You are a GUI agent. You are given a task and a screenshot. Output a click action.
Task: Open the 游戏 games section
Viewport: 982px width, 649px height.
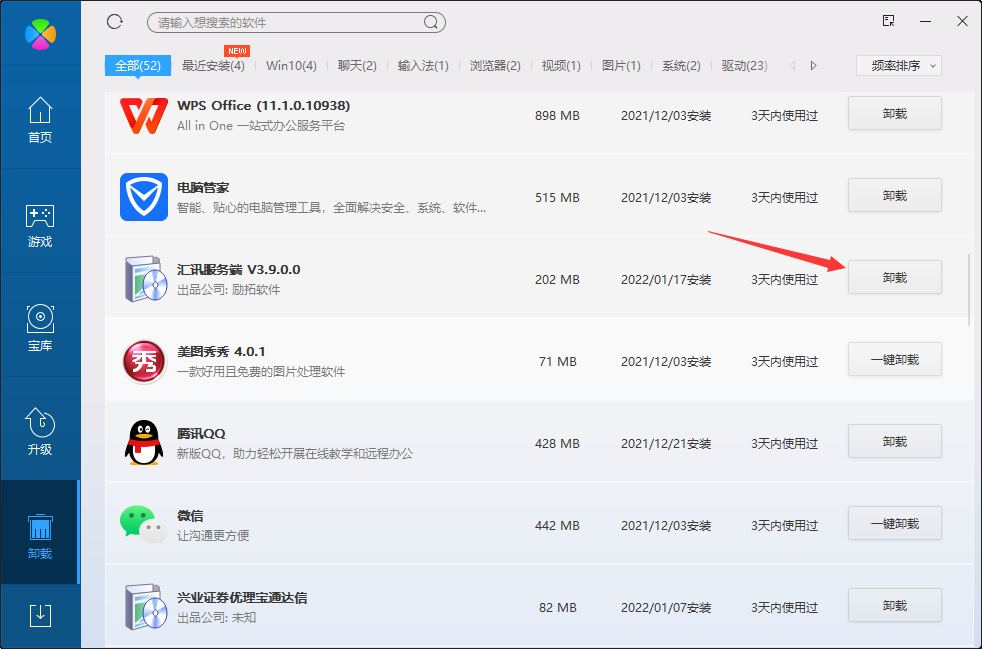(x=40, y=224)
